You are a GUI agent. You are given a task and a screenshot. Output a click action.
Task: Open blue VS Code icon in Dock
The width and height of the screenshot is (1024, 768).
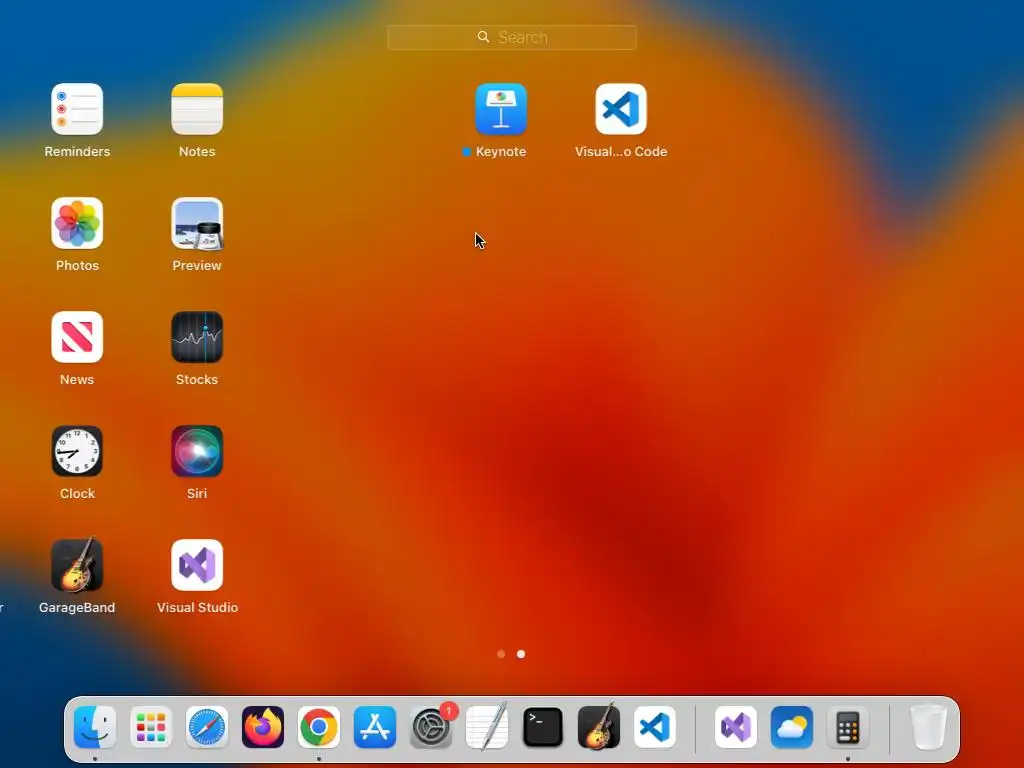655,727
